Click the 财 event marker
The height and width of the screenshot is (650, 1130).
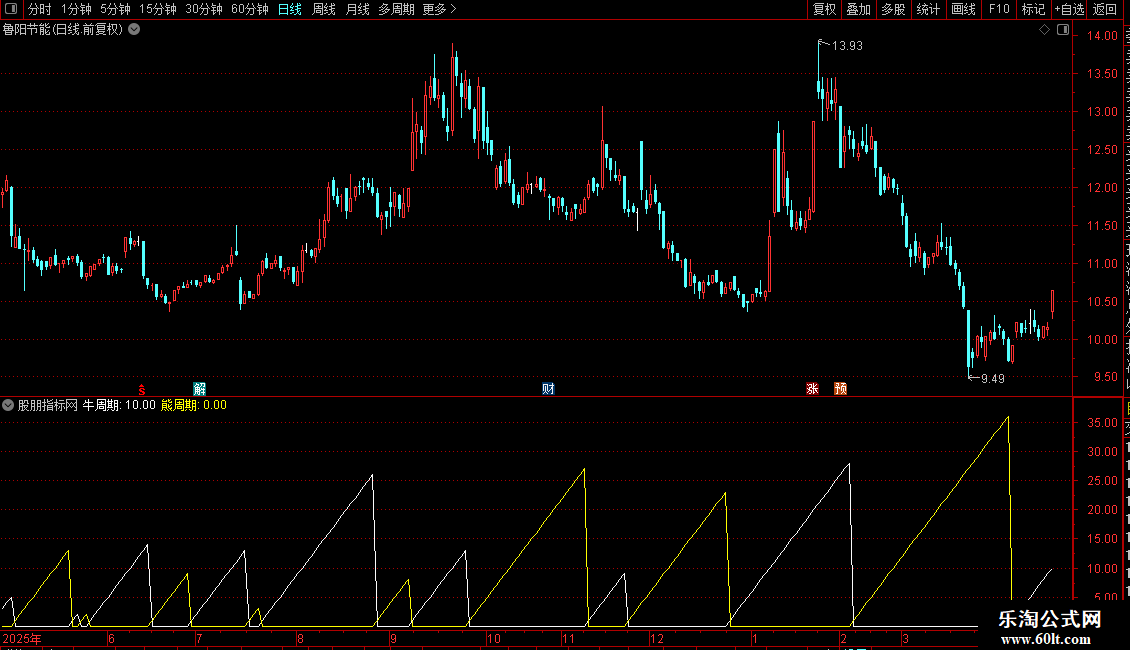(548, 389)
